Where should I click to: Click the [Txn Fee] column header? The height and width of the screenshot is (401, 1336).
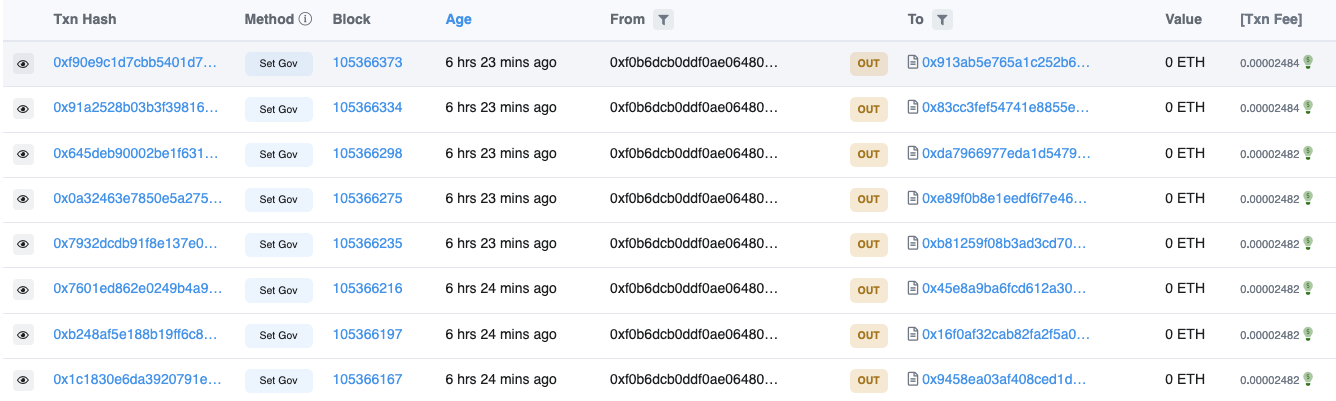1271,19
